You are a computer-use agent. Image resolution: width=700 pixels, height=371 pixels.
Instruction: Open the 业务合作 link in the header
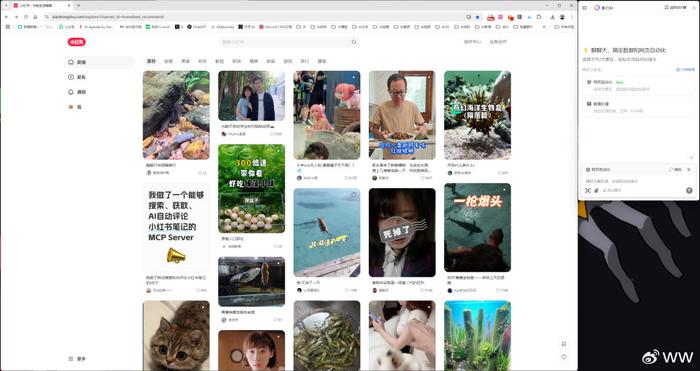click(x=498, y=42)
